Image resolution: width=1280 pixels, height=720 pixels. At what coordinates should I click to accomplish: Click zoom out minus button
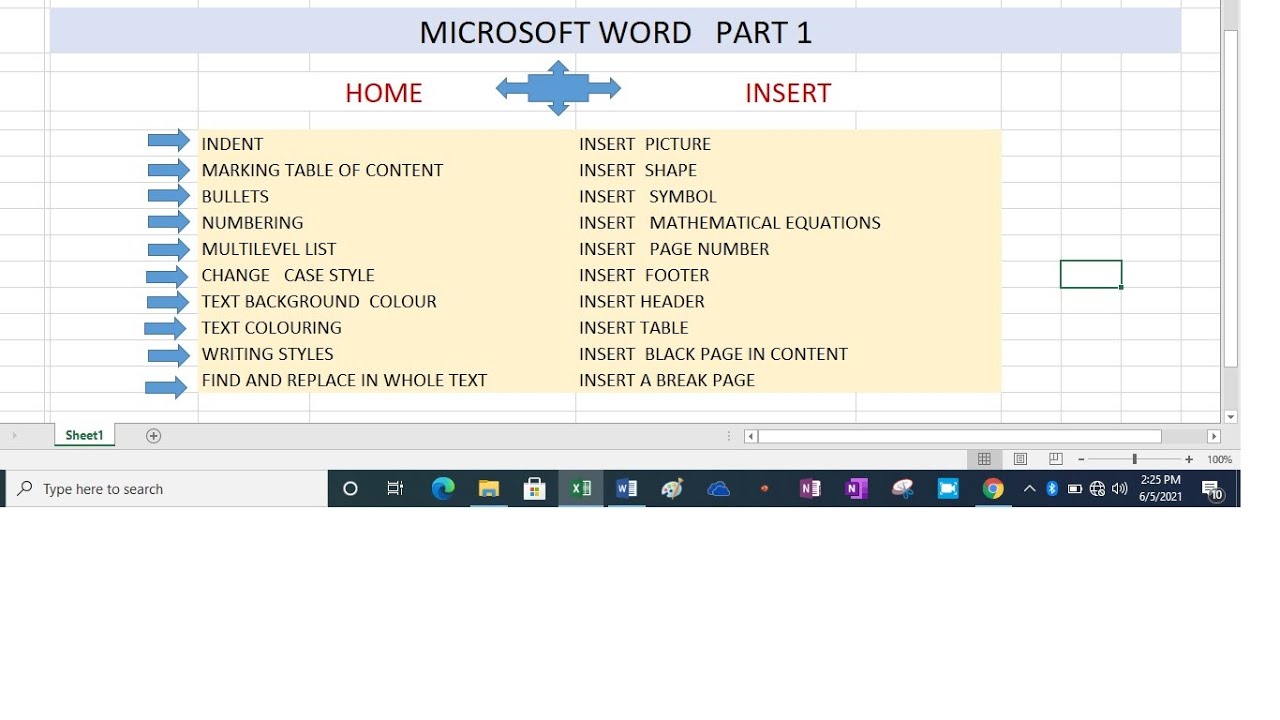(1081, 460)
